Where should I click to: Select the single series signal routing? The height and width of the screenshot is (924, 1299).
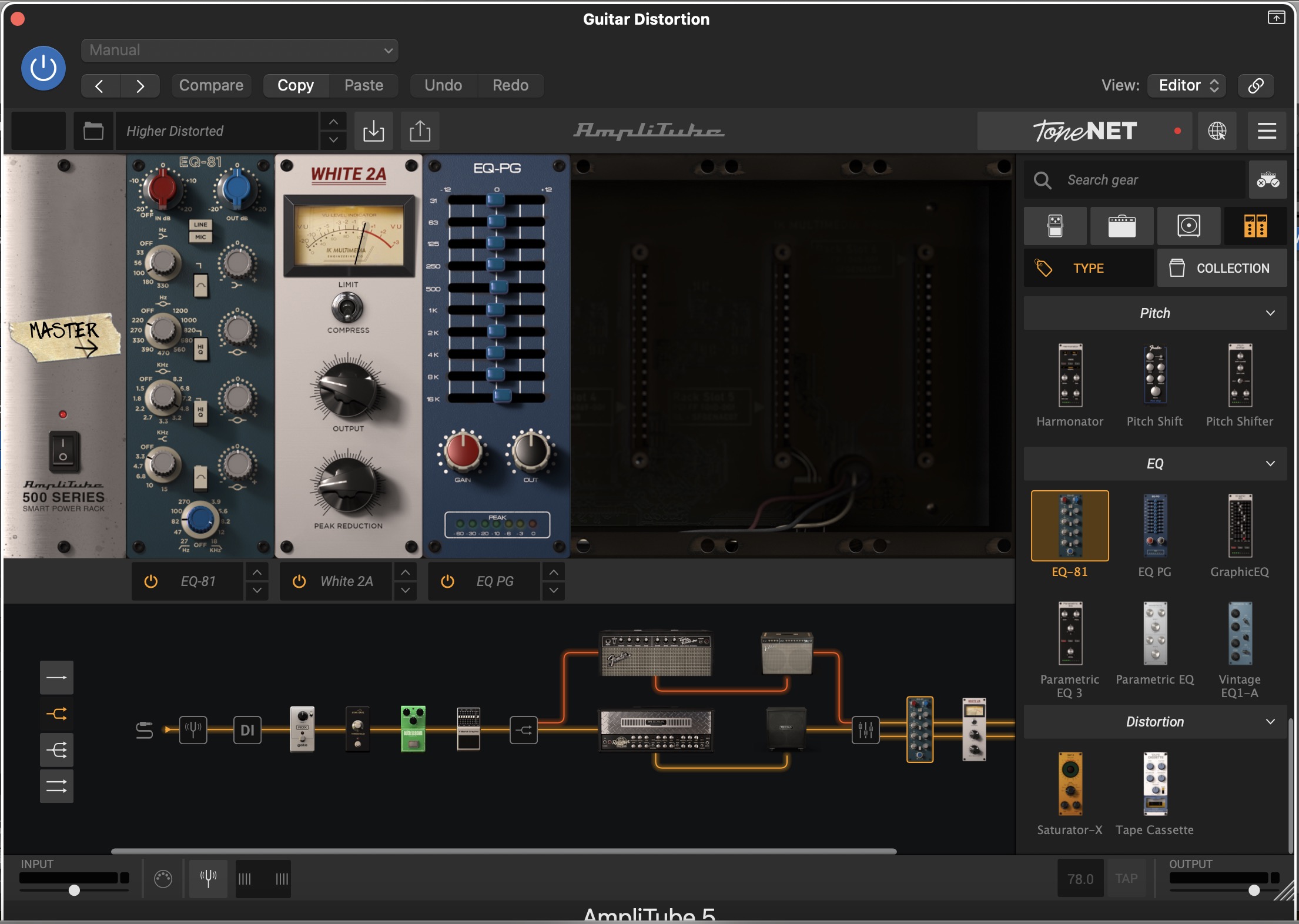56,677
